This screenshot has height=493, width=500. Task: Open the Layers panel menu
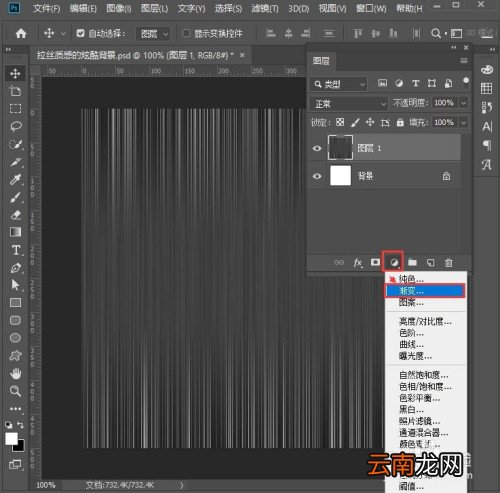pos(464,61)
